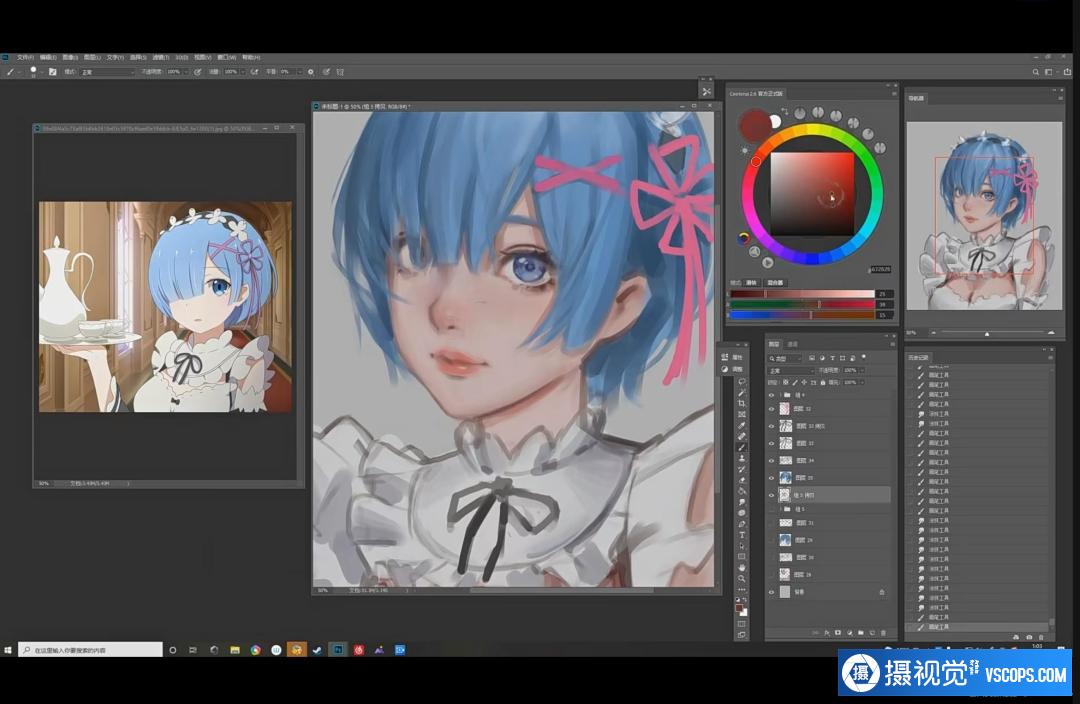
Task: Open the collapsed Adjustments panel icon
Action: [725, 369]
